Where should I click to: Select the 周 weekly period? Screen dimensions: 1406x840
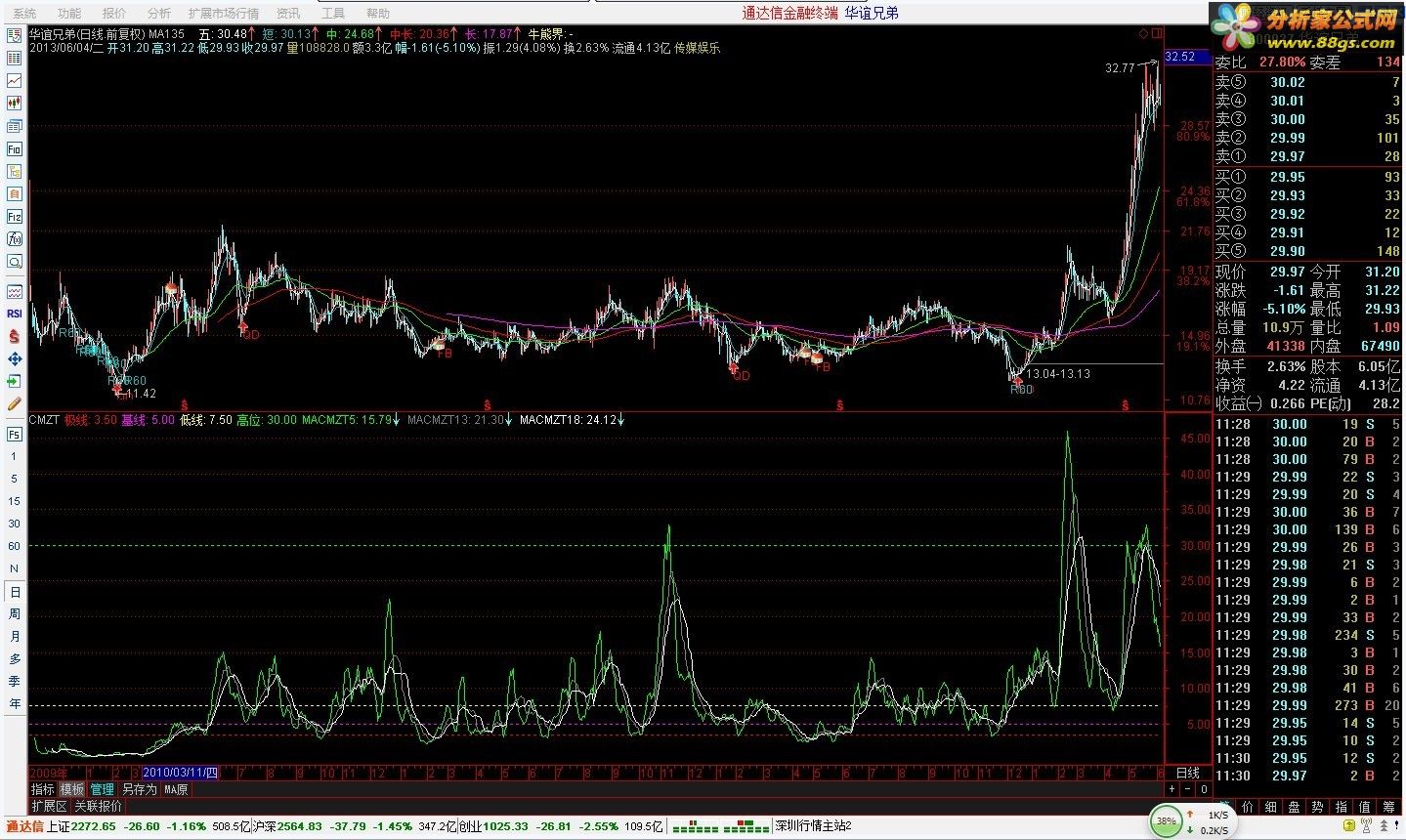tap(15, 614)
